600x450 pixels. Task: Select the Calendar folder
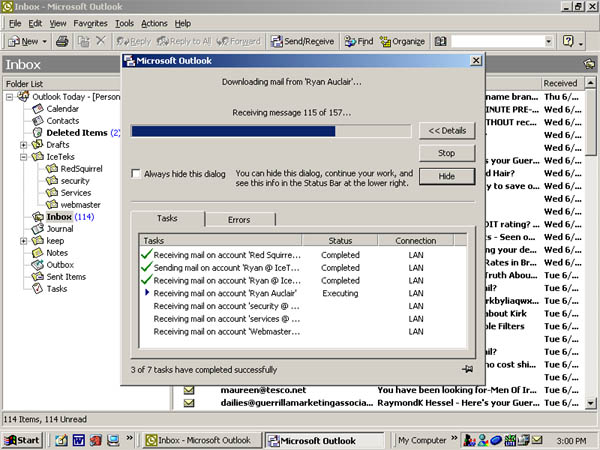click(x=62, y=109)
